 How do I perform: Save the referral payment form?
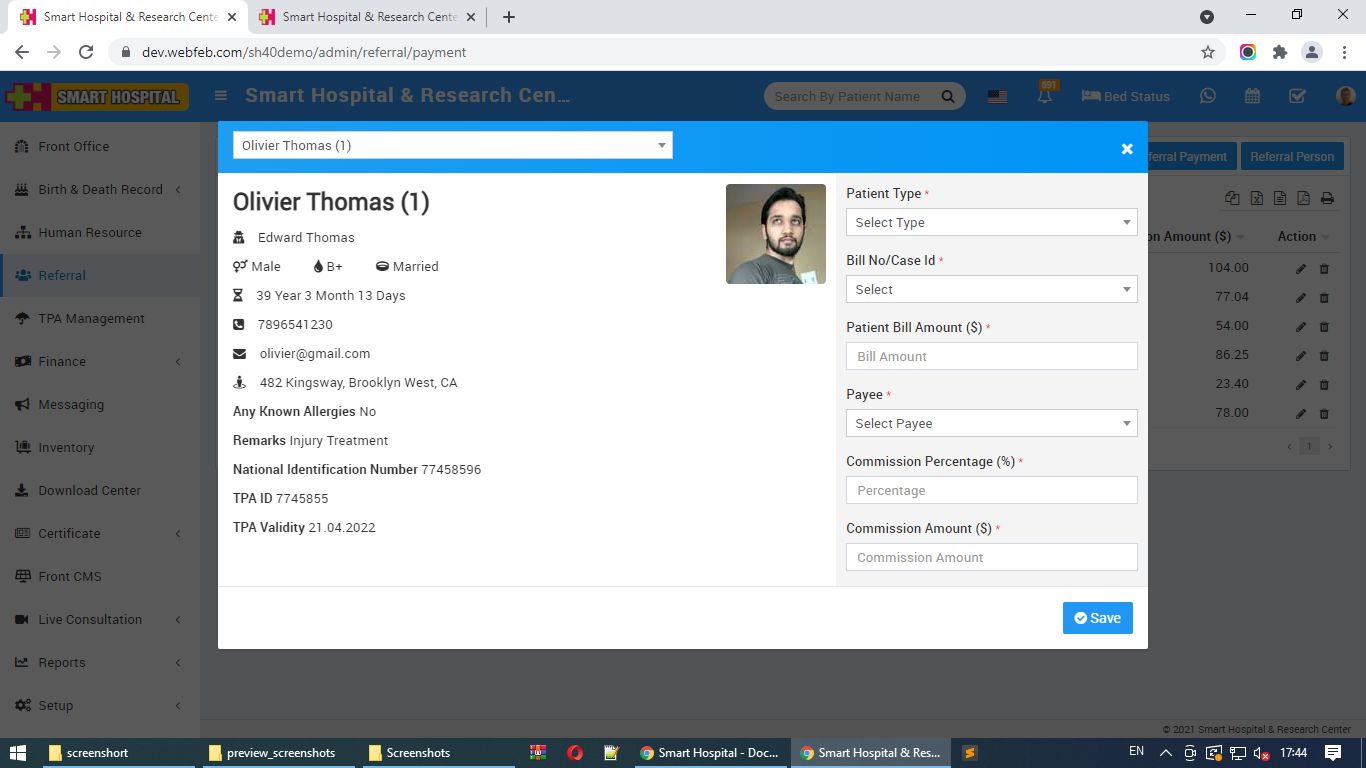(1097, 617)
